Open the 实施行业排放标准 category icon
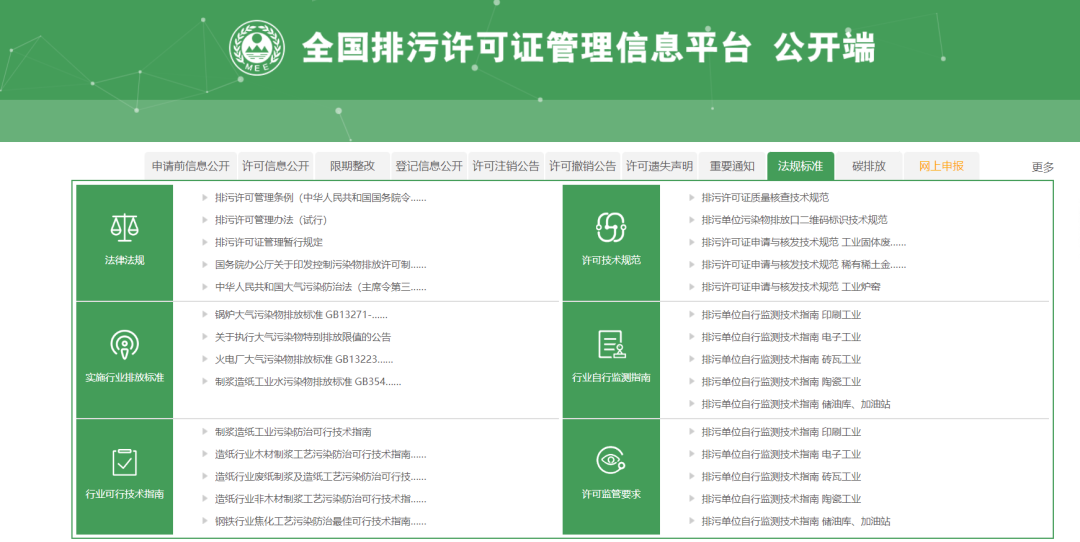Viewport: 1080px width, 542px height. [x=124, y=345]
